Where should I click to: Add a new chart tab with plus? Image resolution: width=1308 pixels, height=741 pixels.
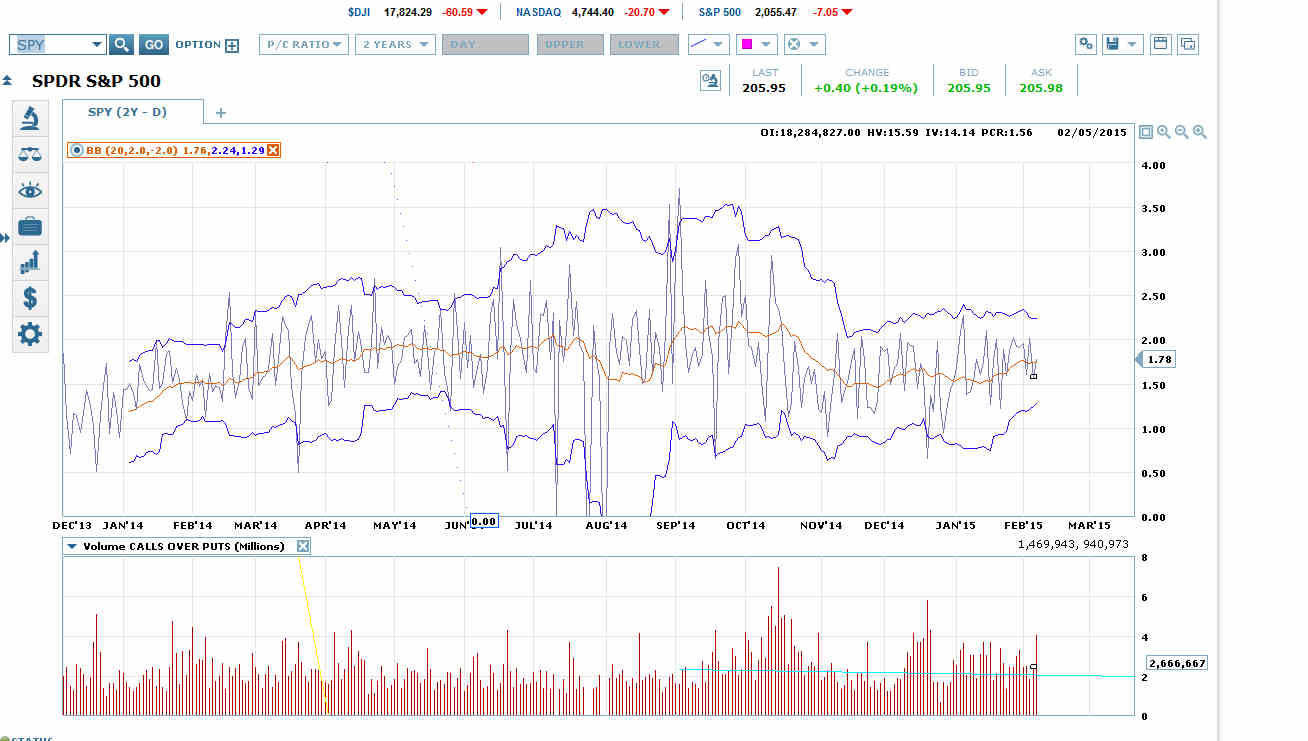pos(221,113)
